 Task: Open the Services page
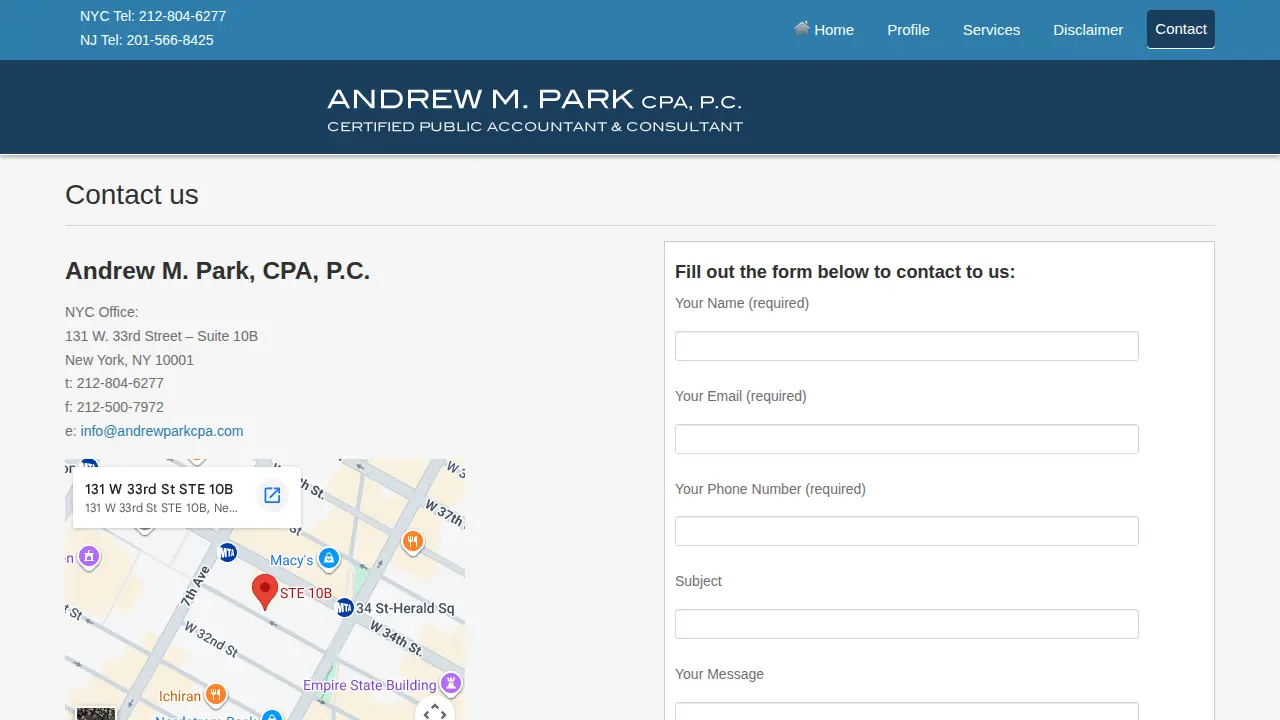[991, 29]
